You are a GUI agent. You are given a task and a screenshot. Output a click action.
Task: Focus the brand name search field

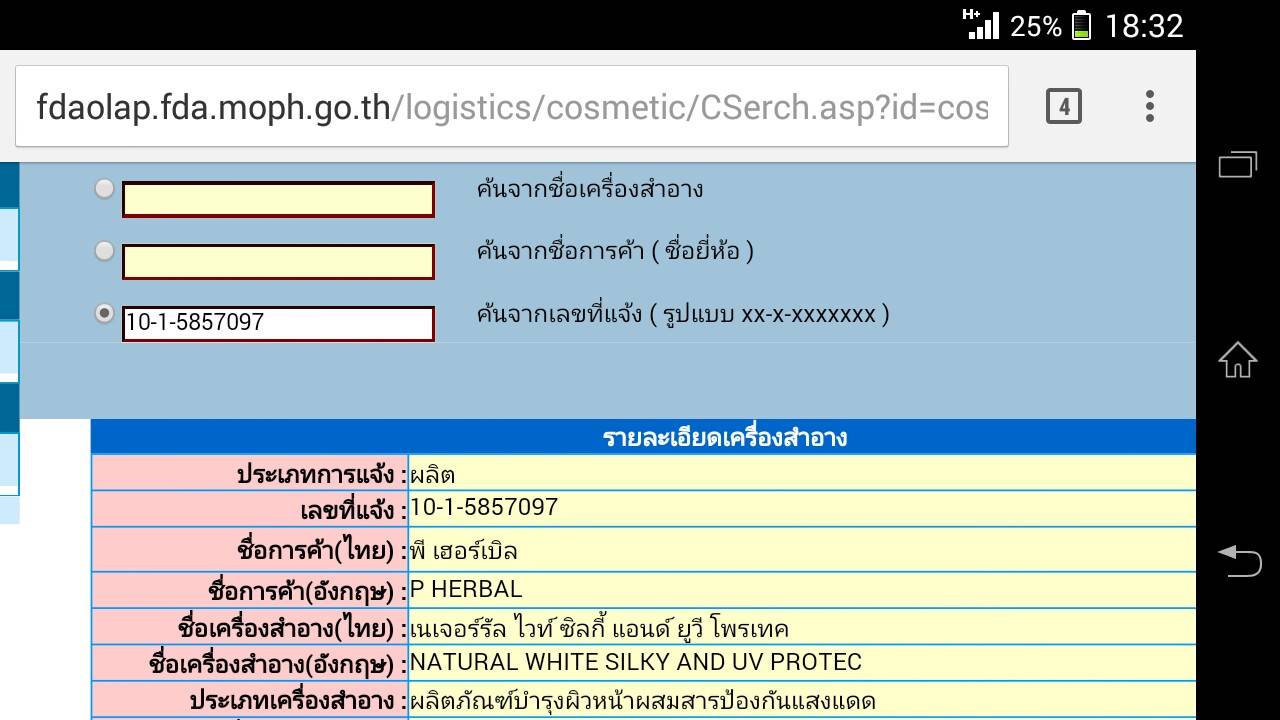(278, 261)
